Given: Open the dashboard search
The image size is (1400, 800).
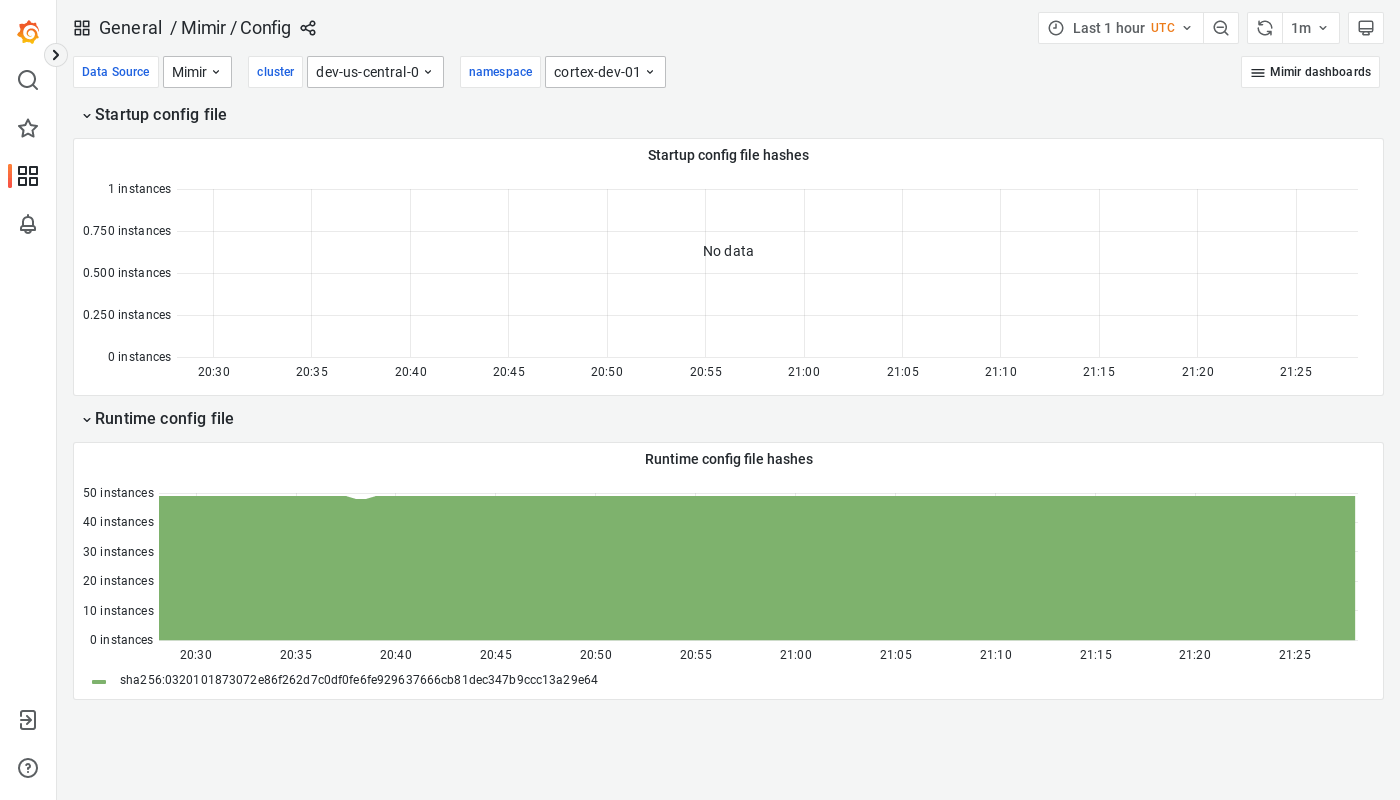Looking at the screenshot, I should pyautogui.click(x=28, y=80).
